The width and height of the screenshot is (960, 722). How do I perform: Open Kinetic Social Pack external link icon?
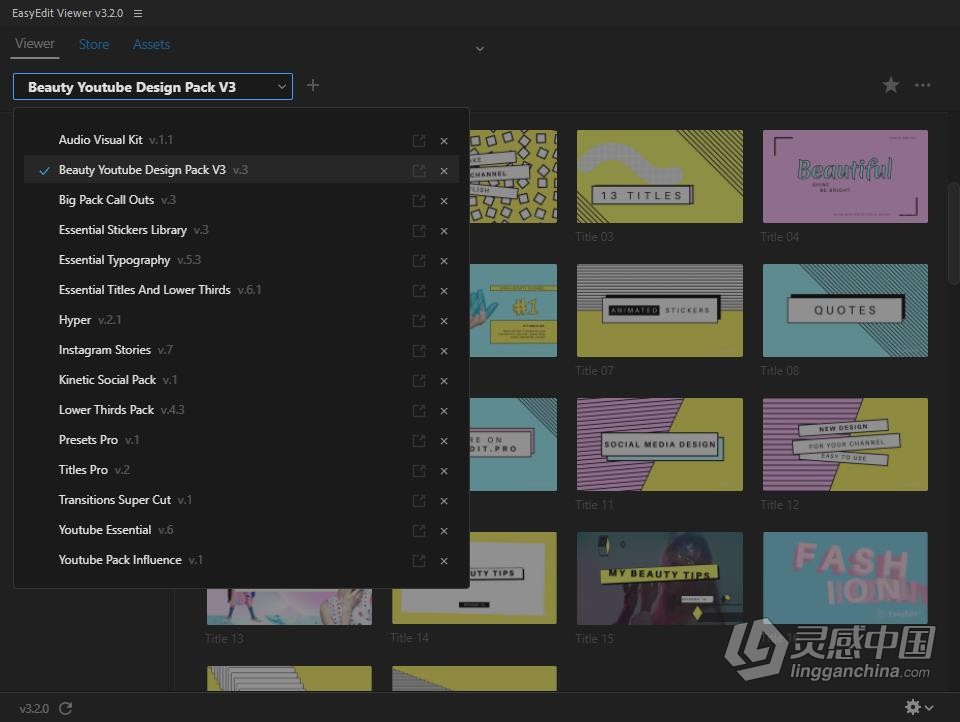pos(419,381)
